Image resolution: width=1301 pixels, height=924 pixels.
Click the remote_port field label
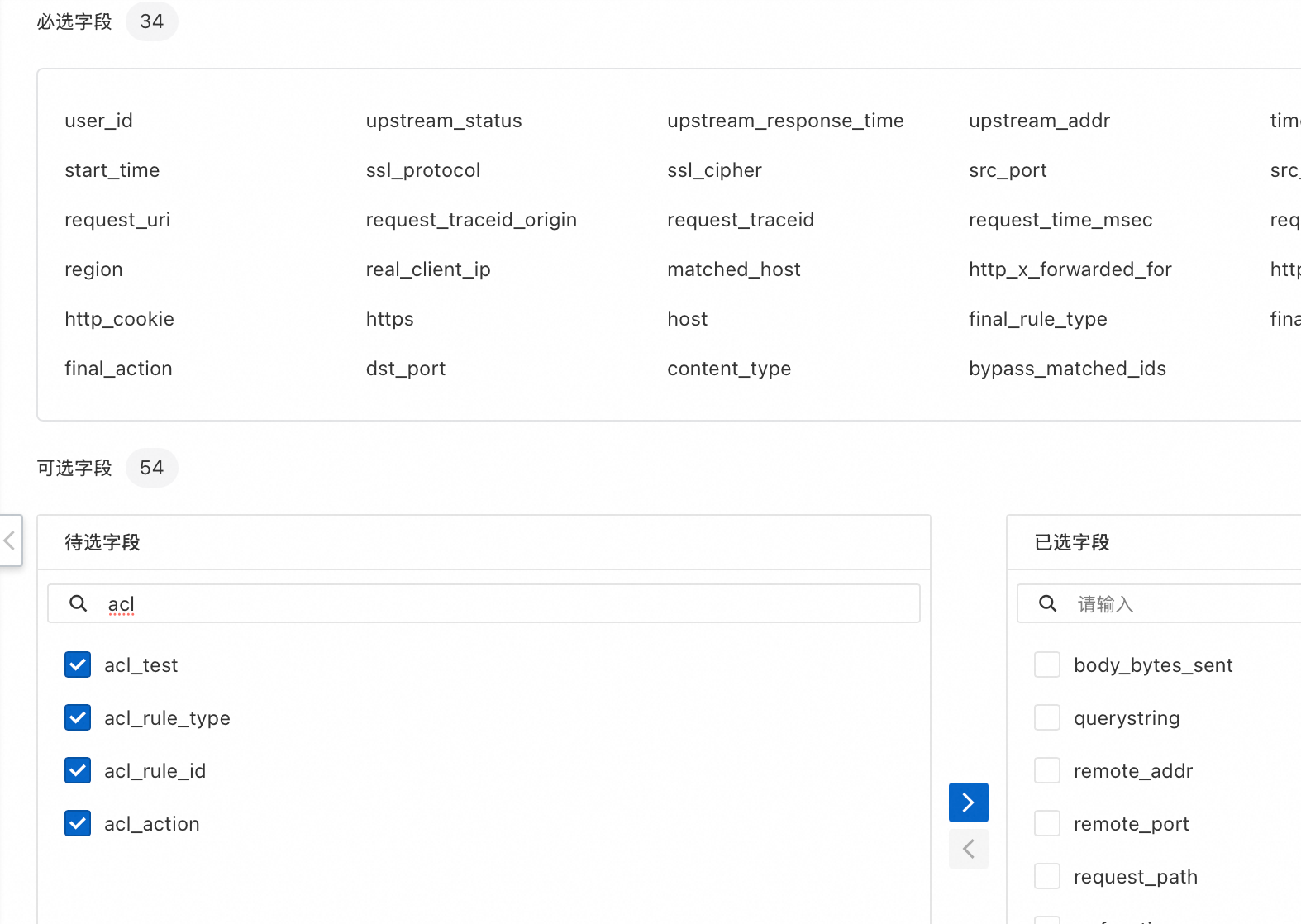click(1131, 824)
